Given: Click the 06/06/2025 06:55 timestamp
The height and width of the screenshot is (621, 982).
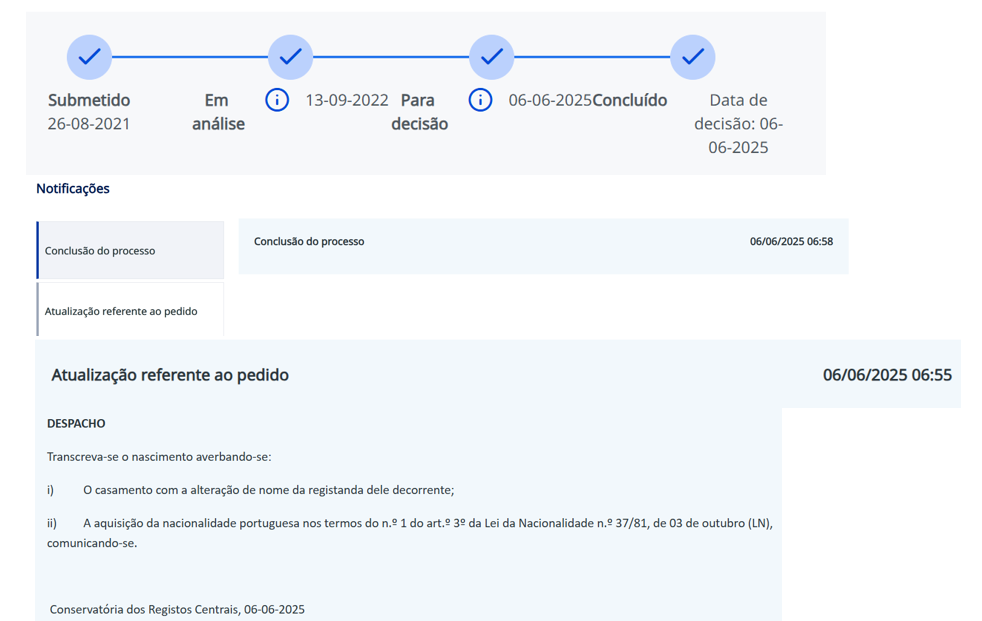Looking at the screenshot, I should pos(887,375).
